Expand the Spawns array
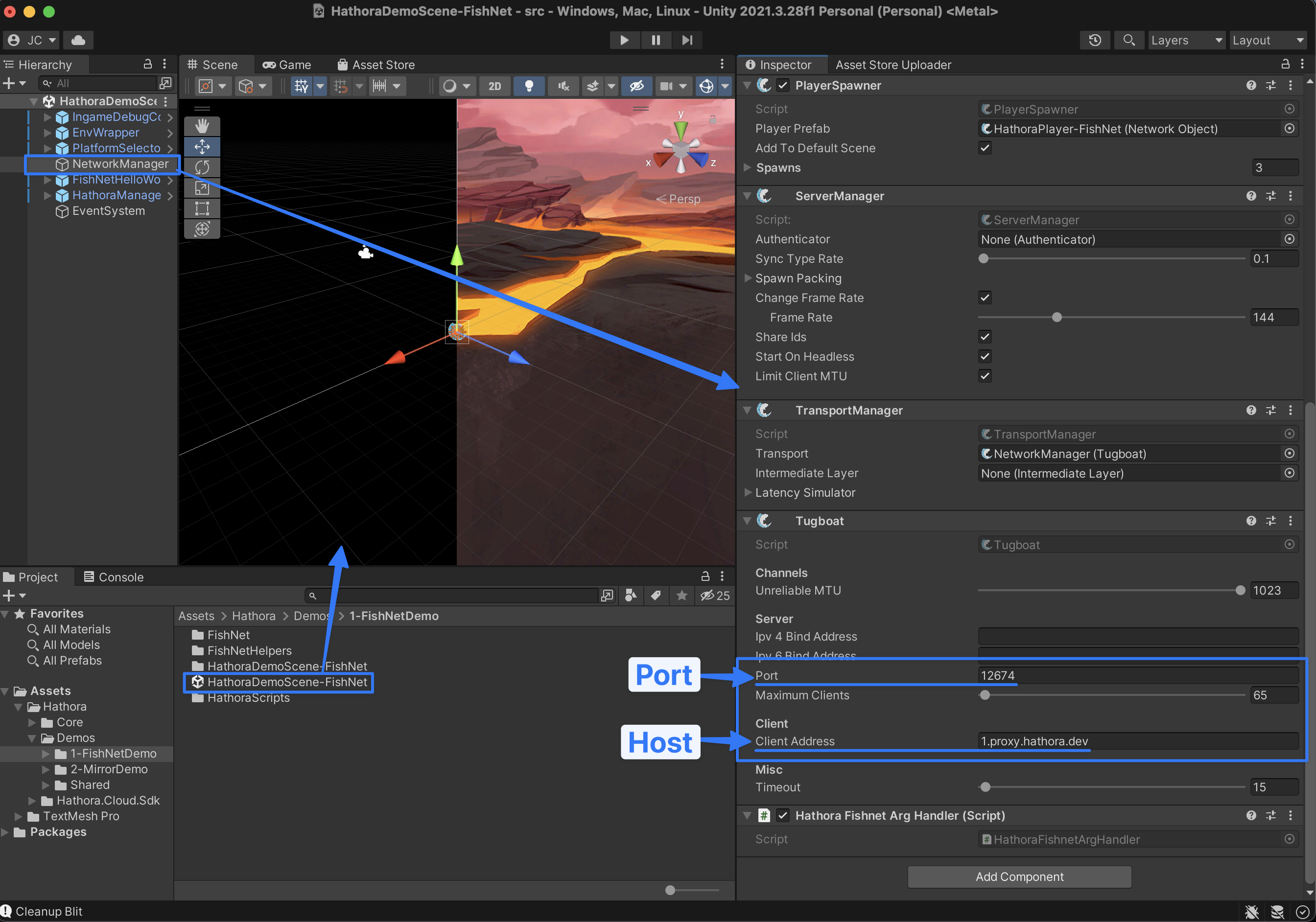This screenshot has height=922, width=1316. pos(748,167)
